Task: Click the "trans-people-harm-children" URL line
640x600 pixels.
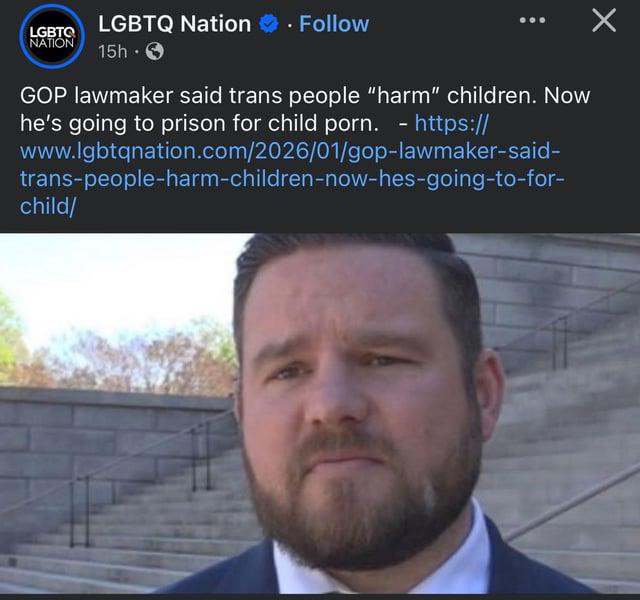Action: tap(292, 179)
